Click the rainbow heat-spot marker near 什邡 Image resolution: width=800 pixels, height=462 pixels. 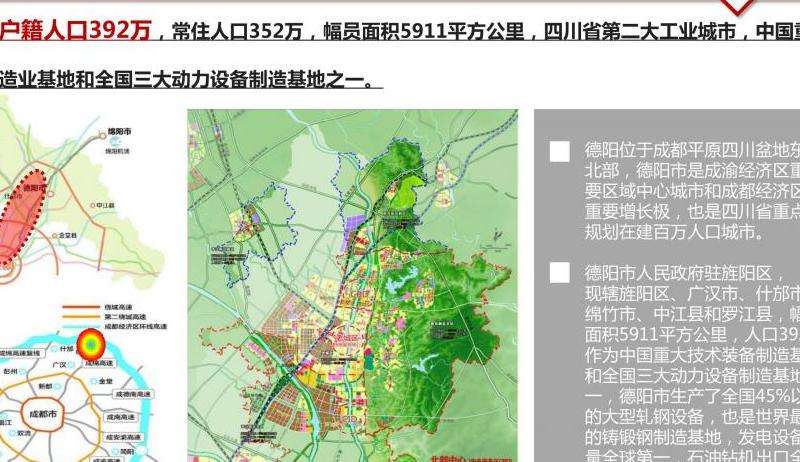[91, 344]
